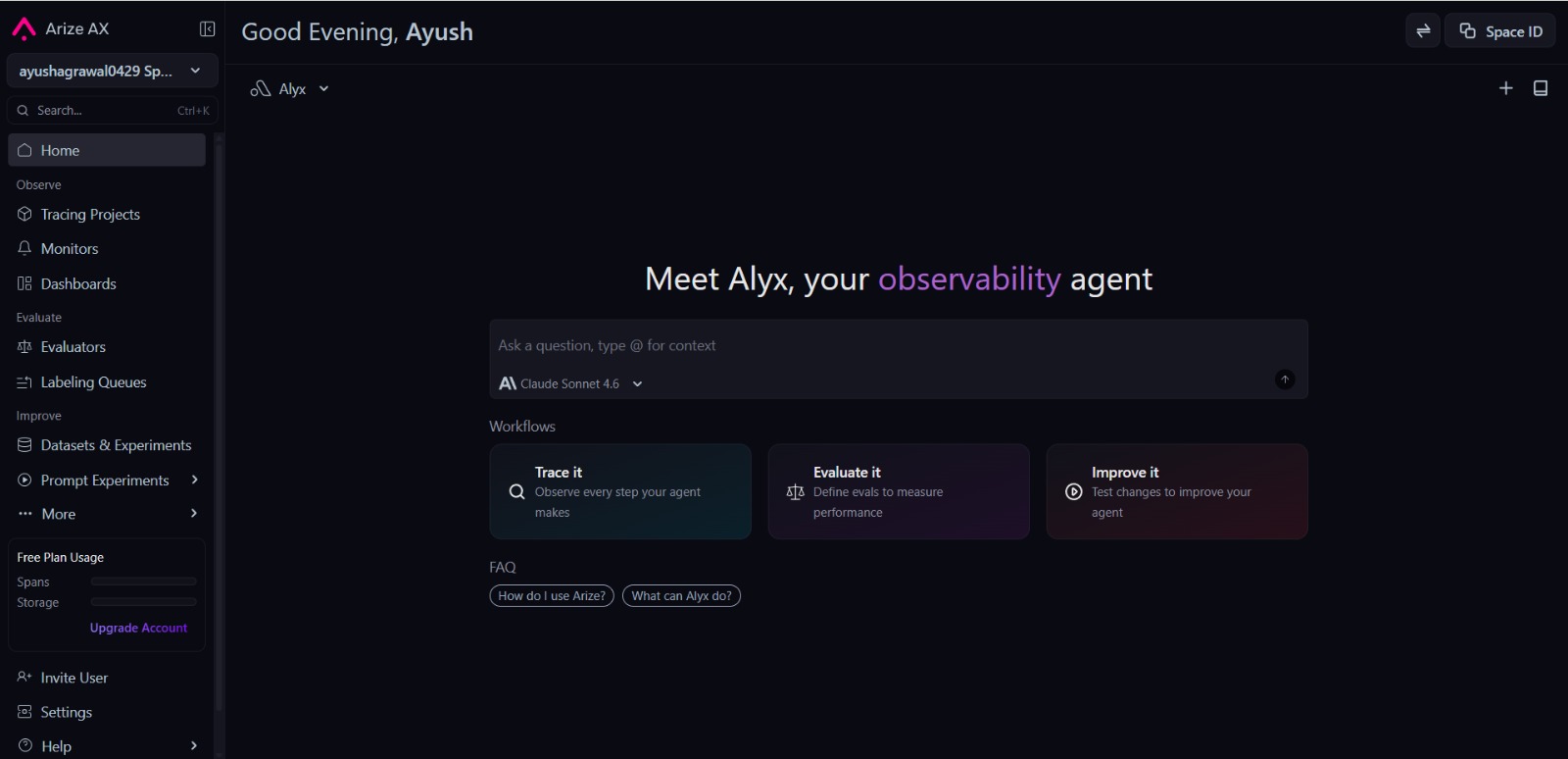Click the Spans usage progress bar
This screenshot has height=759, width=1568.
click(x=143, y=582)
